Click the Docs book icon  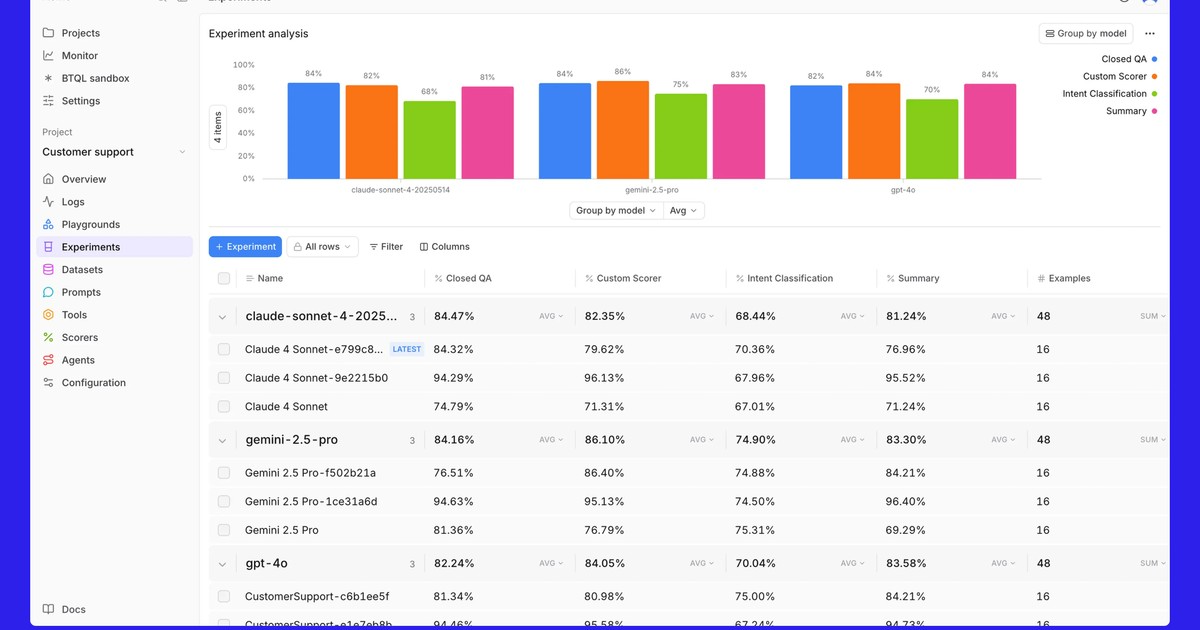48,609
